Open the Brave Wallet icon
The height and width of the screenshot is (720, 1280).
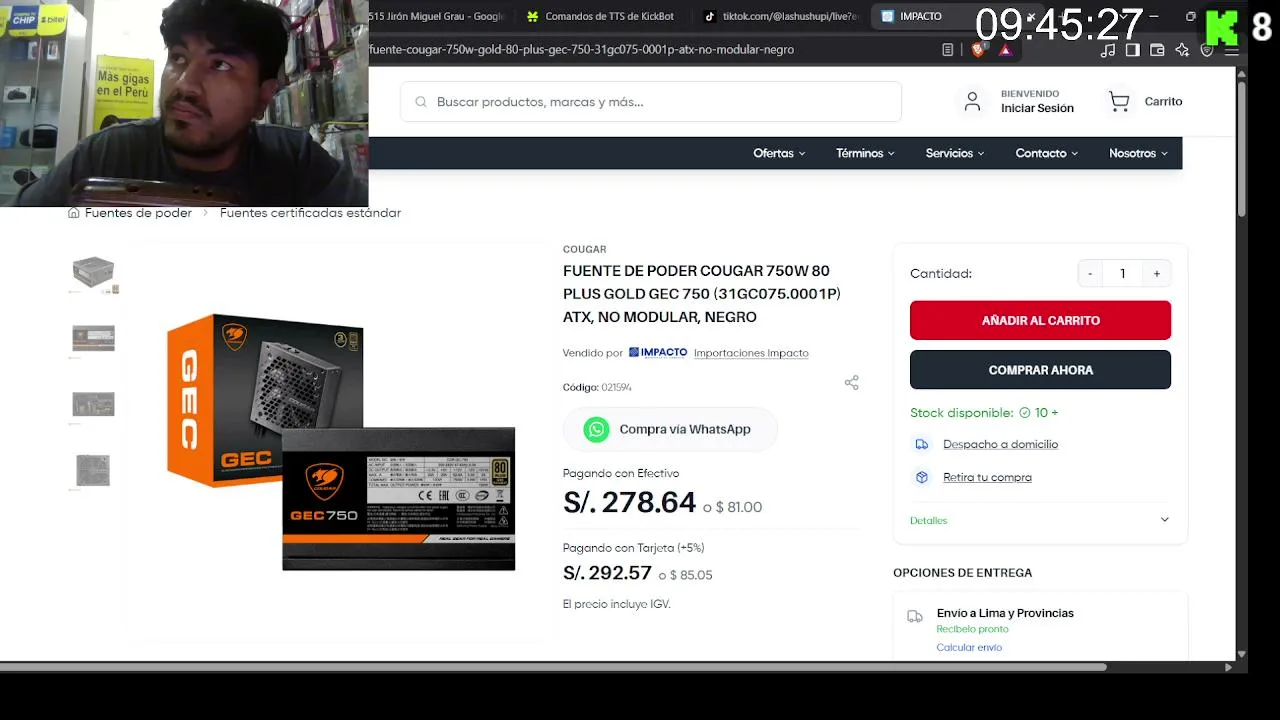(x=1157, y=50)
